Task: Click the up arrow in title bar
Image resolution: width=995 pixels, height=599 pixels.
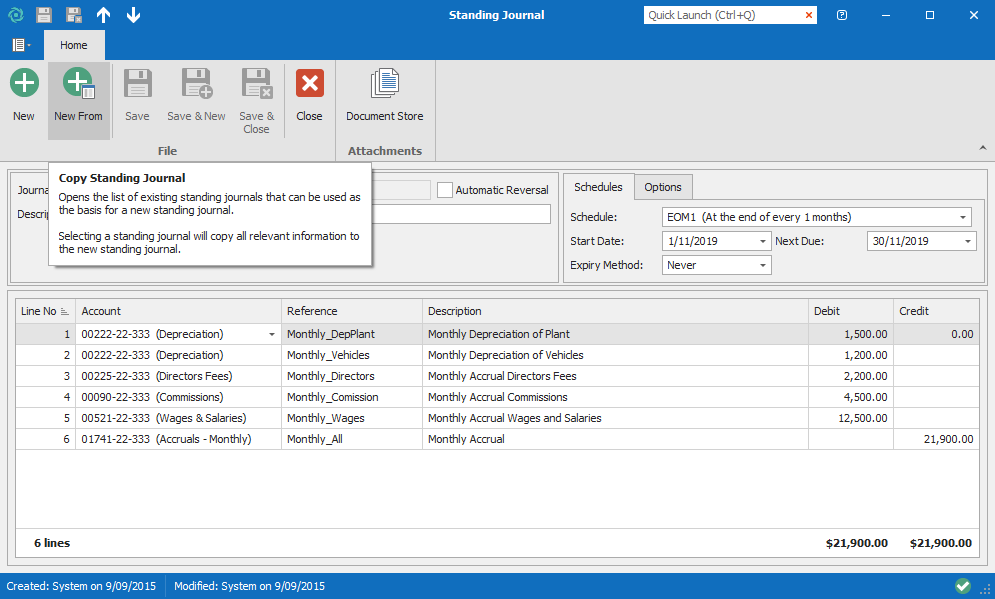Action: 104,15
